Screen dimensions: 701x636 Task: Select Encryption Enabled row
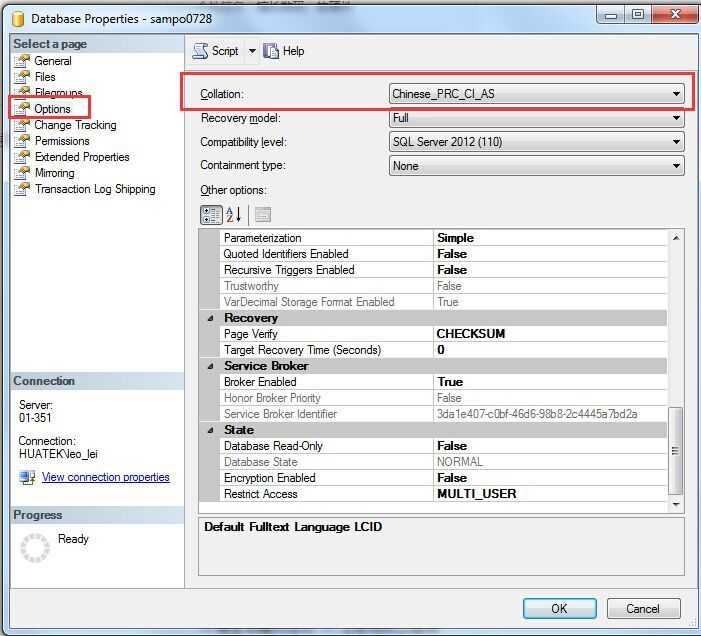(443, 478)
